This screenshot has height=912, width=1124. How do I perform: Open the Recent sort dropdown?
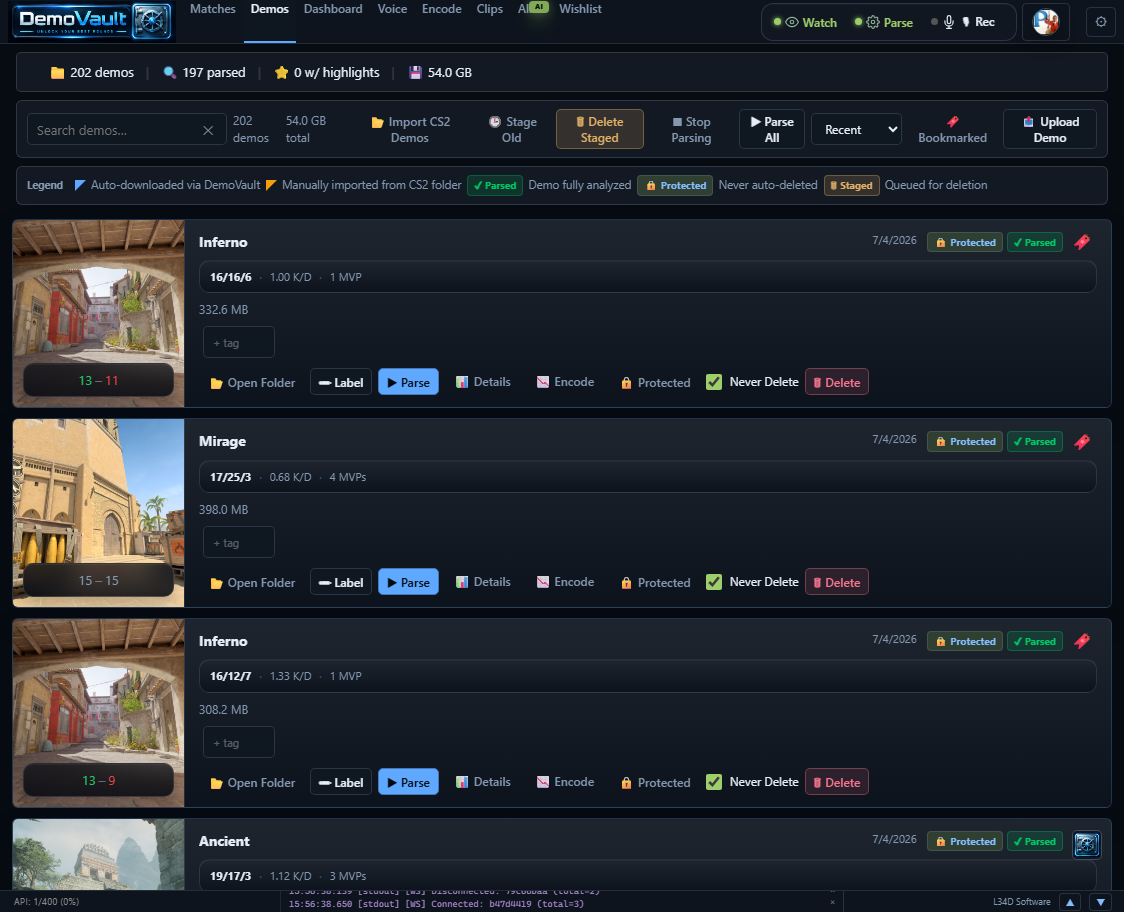[857, 130]
